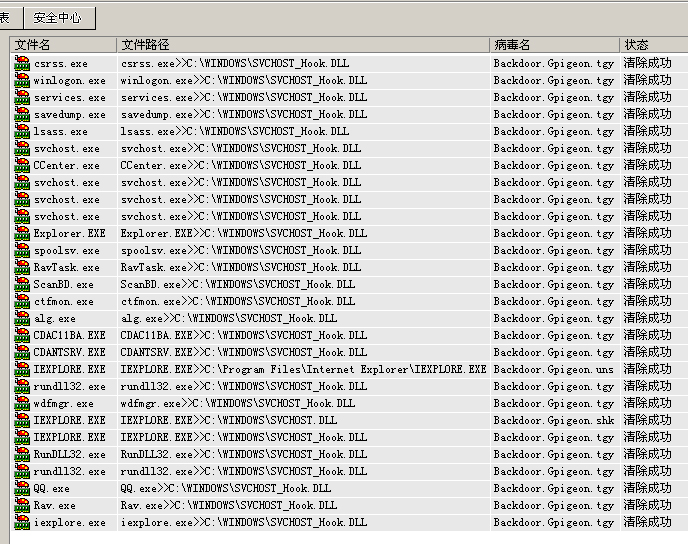The width and height of the screenshot is (688, 544).
Task: Select the Backdoor.Gpigeon.uns virus name cell
Action: pyautogui.click(x=553, y=369)
